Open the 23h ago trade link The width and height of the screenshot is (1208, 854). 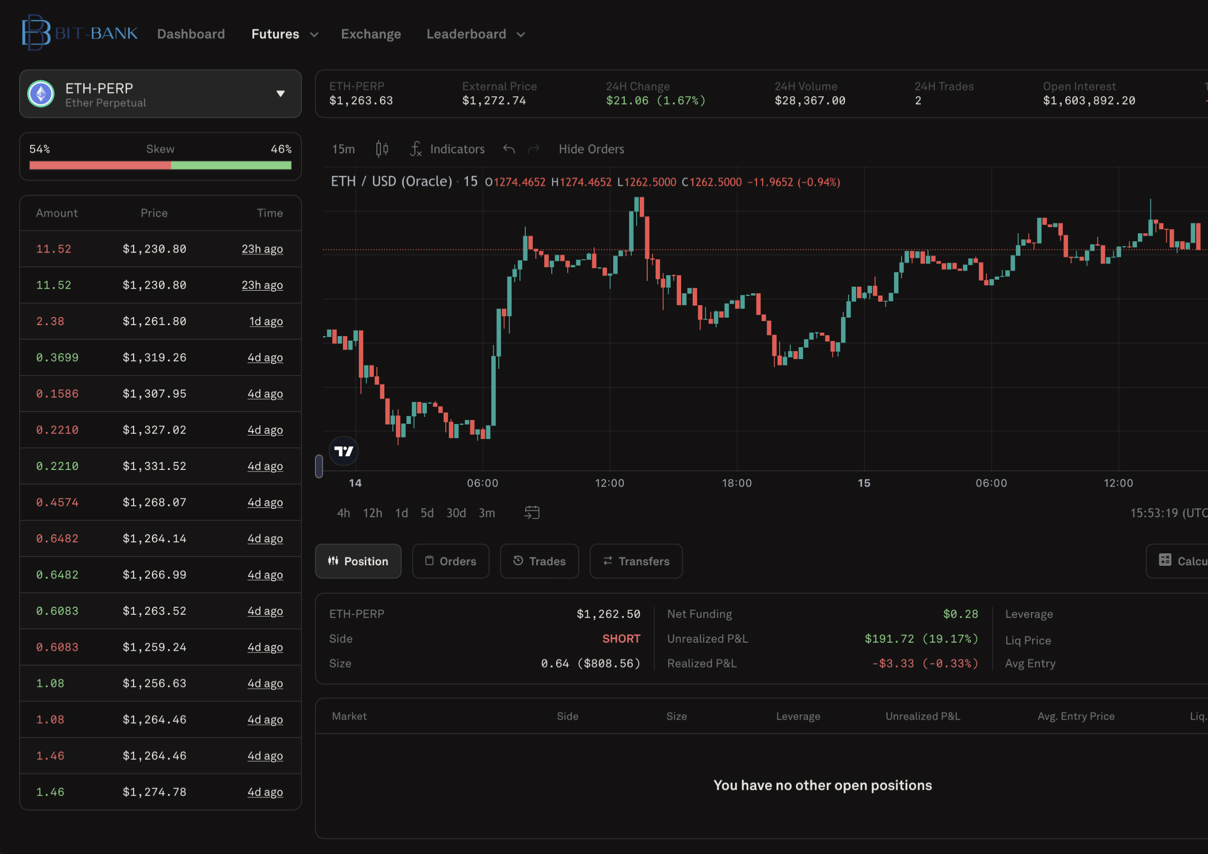click(262, 248)
